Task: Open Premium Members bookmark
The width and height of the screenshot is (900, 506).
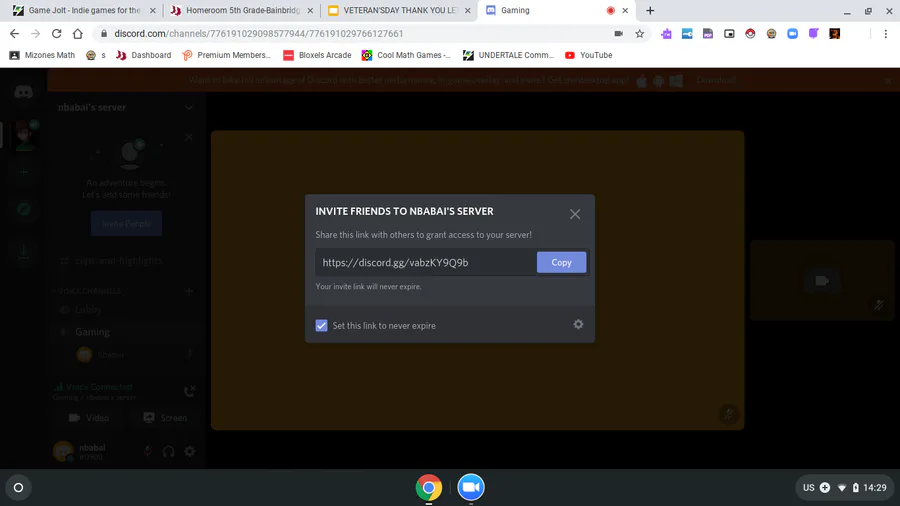Action: [226, 55]
